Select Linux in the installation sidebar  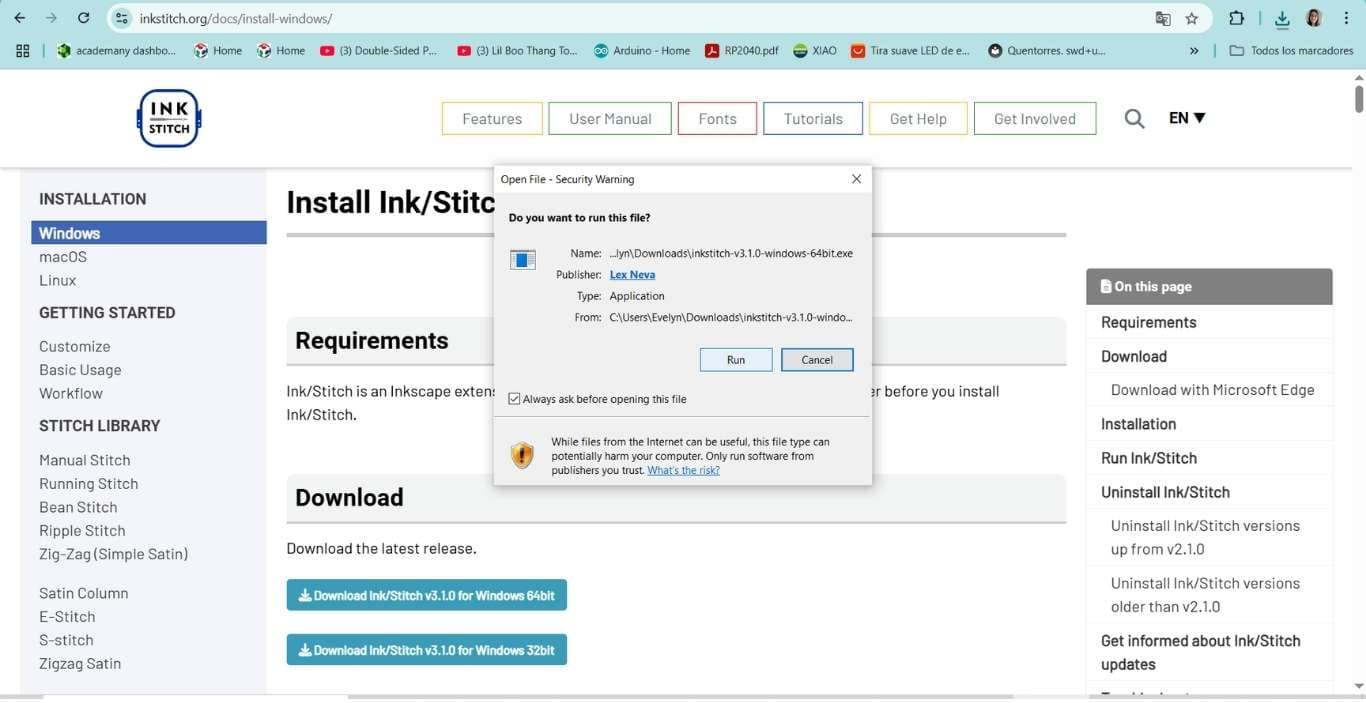58,281
